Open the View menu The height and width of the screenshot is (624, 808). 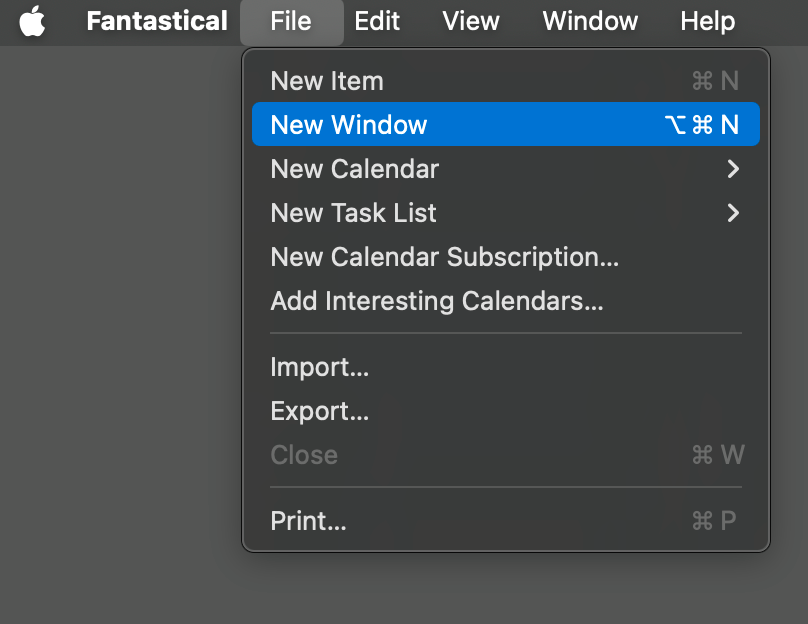point(470,21)
